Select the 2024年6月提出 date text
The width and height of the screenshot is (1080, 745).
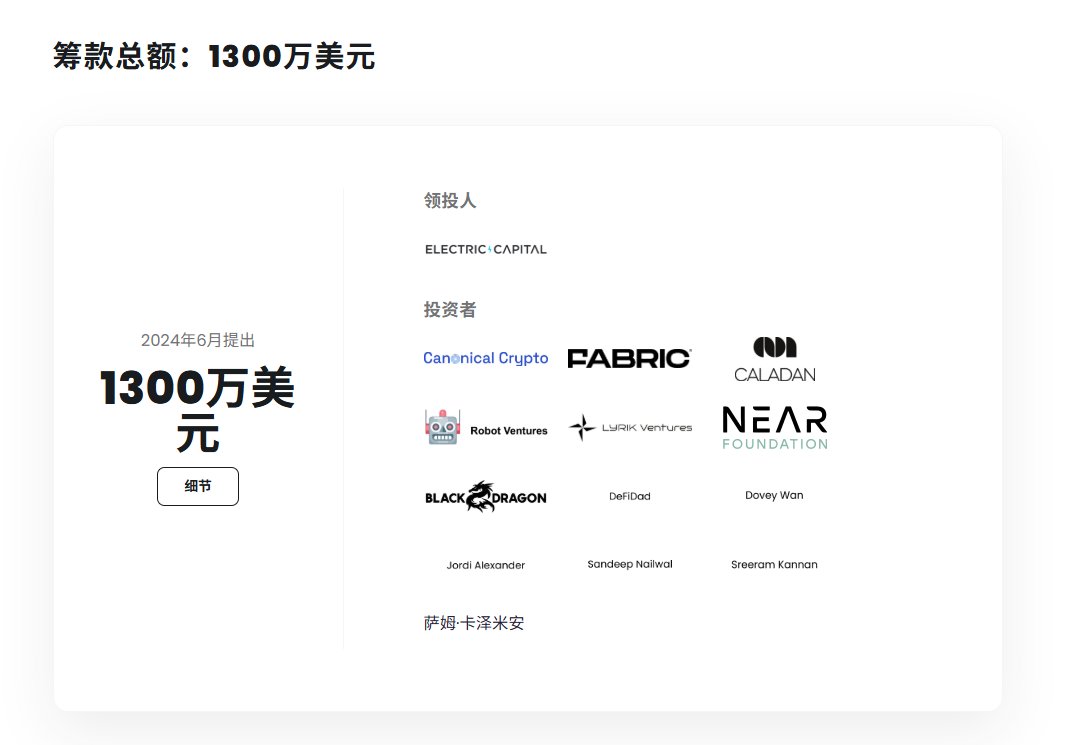[198, 340]
